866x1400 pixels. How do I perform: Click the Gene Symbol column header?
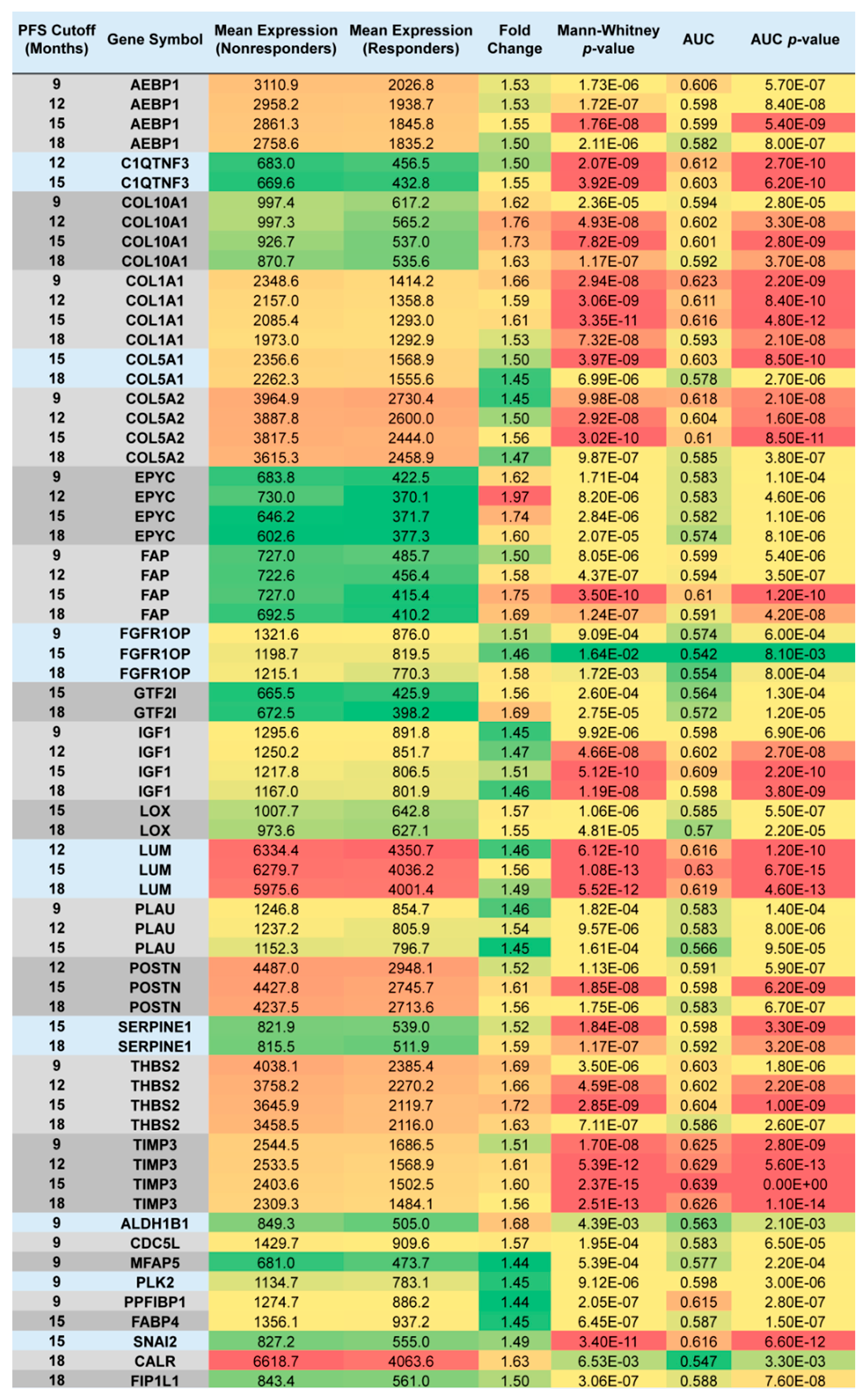click(155, 40)
